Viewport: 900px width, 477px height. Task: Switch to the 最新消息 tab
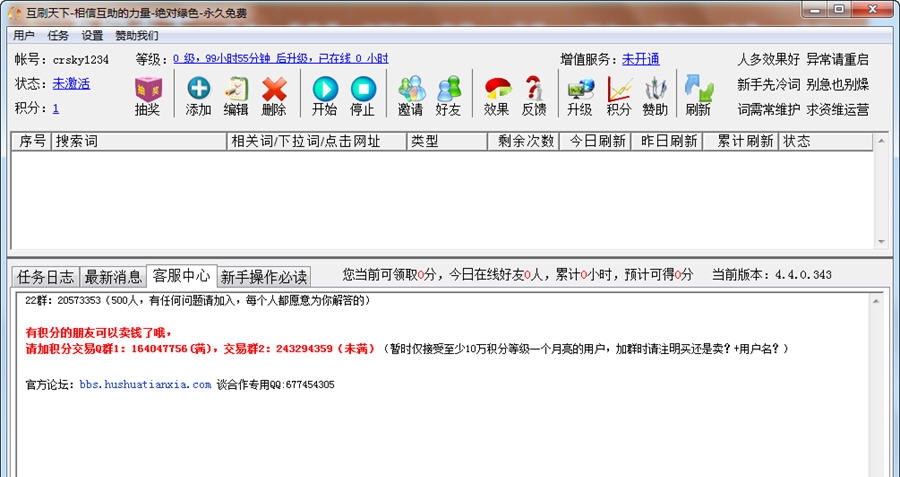click(x=112, y=277)
